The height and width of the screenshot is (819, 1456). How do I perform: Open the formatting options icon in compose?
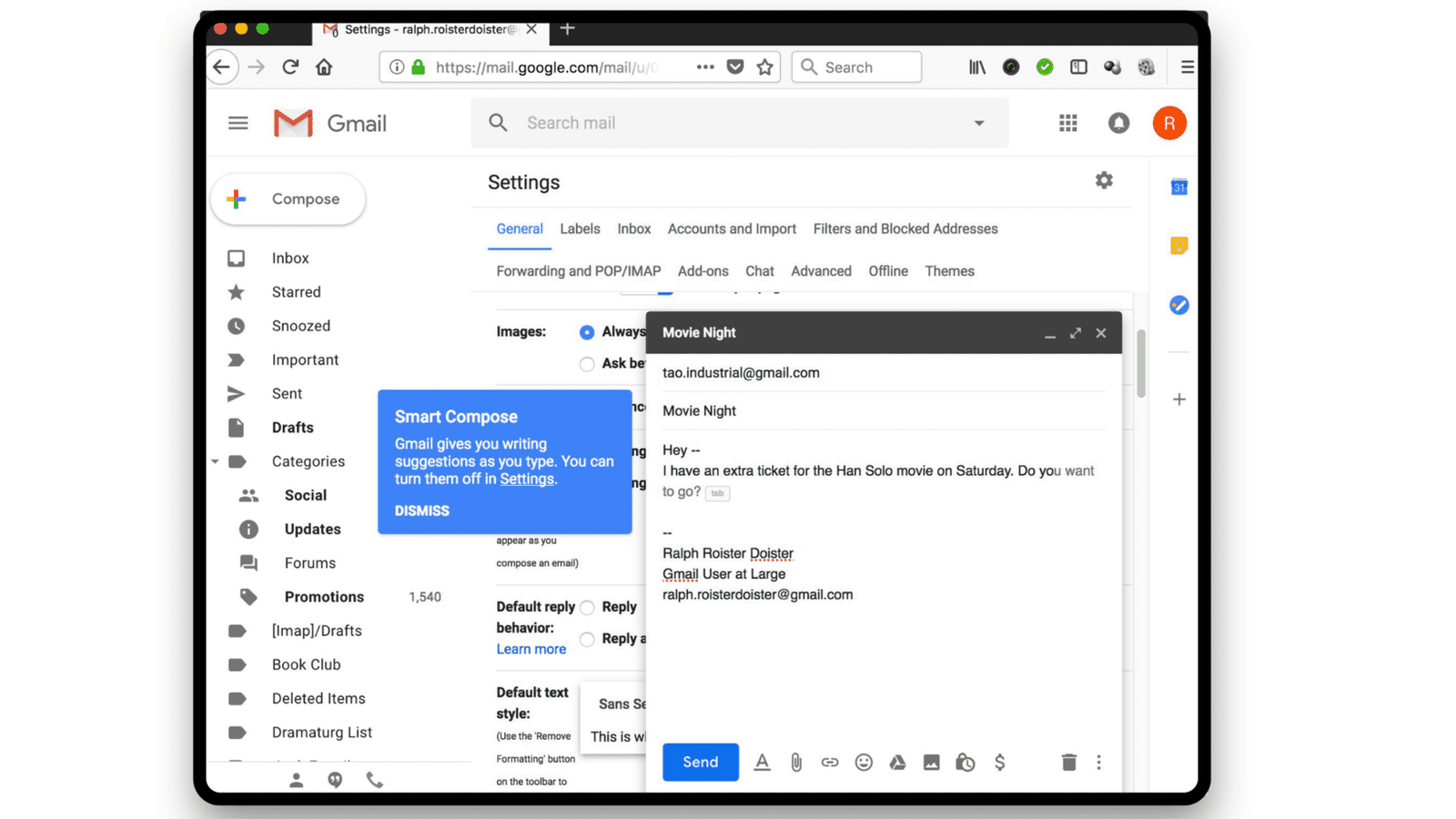[x=762, y=763]
